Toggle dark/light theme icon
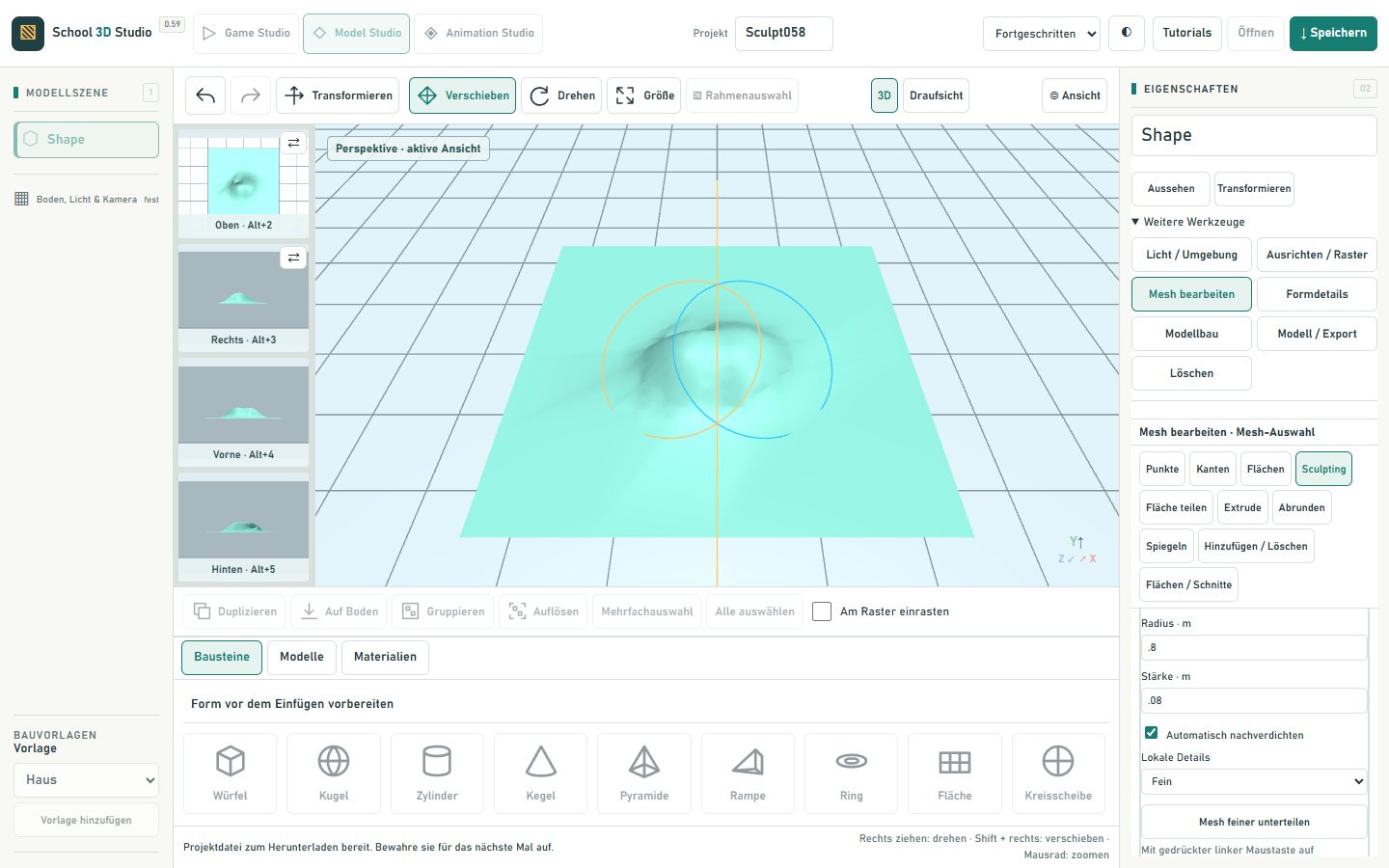The height and width of the screenshot is (868, 1389). 1127,33
